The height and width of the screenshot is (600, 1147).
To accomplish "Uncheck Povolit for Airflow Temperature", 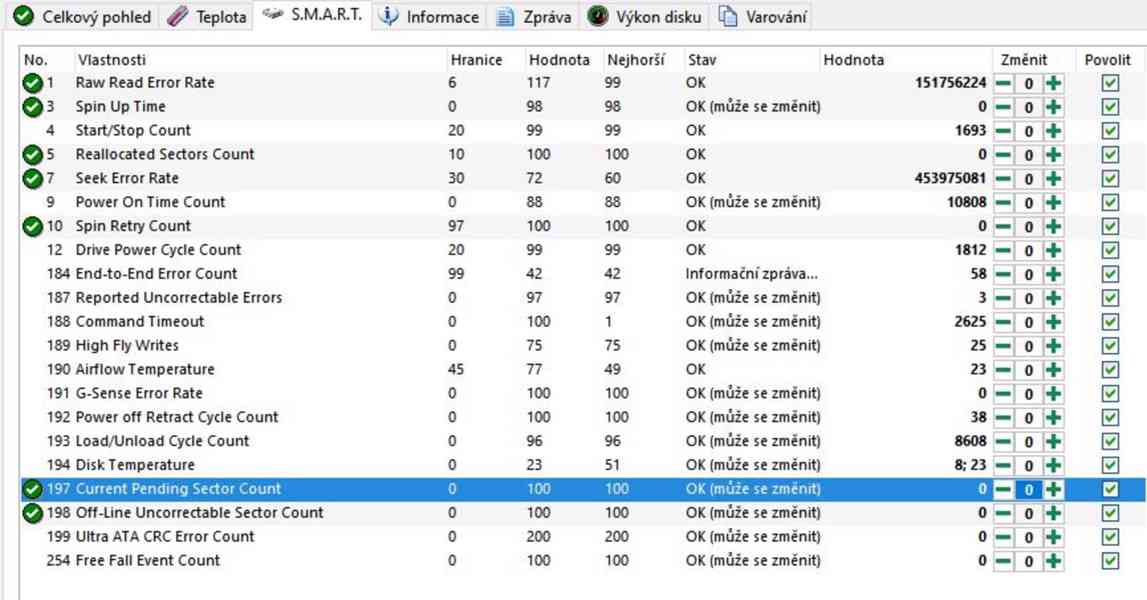I will pyautogui.click(x=1110, y=370).
